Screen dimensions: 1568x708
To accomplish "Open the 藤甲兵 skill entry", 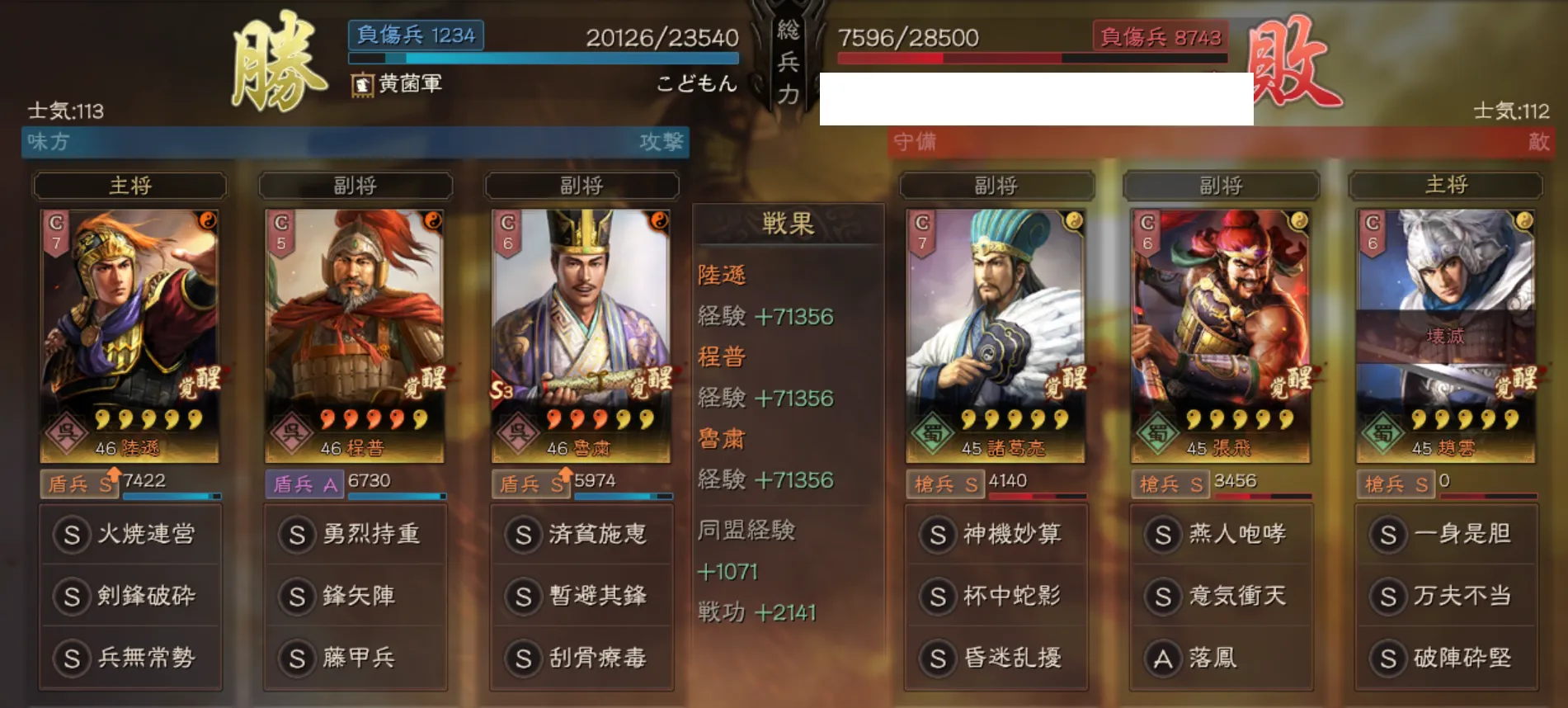I will tap(356, 658).
